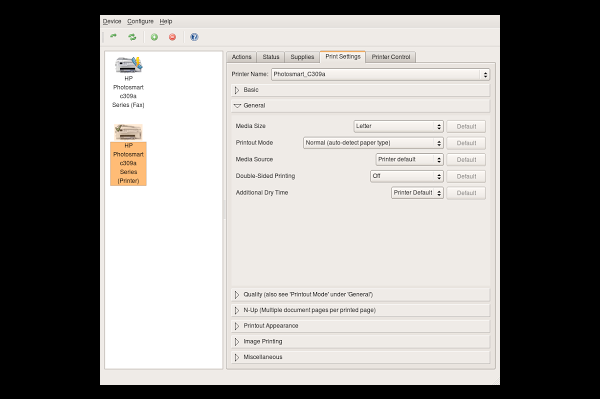
Task: Open the Media Size dropdown
Action: point(398,126)
